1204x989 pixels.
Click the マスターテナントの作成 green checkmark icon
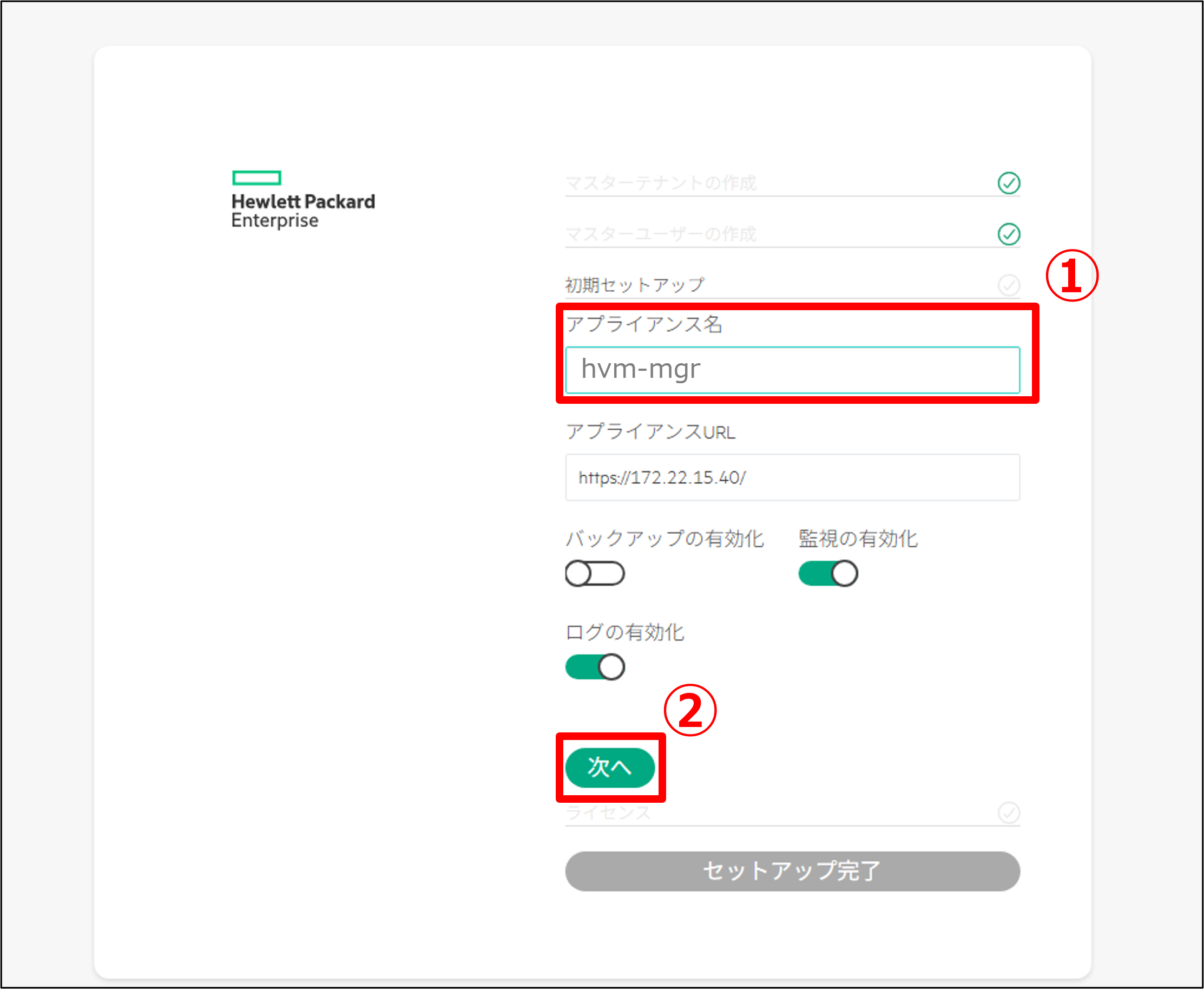point(1008,183)
